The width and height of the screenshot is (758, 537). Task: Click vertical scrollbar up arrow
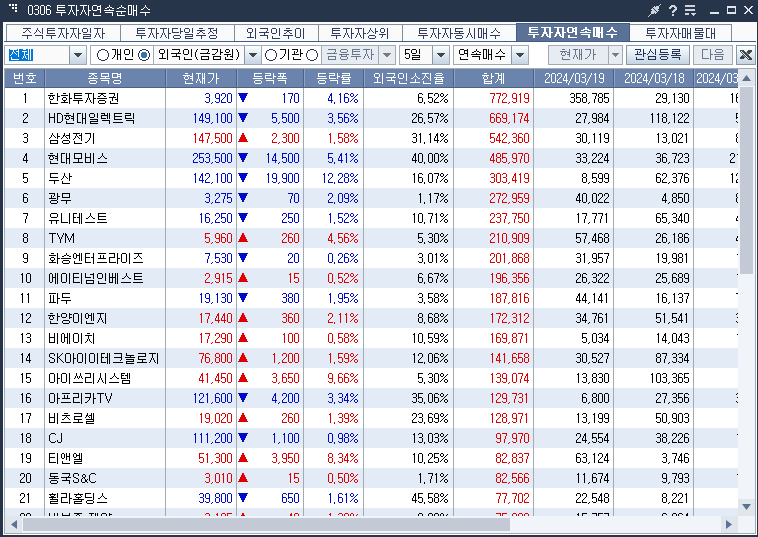coord(746,78)
